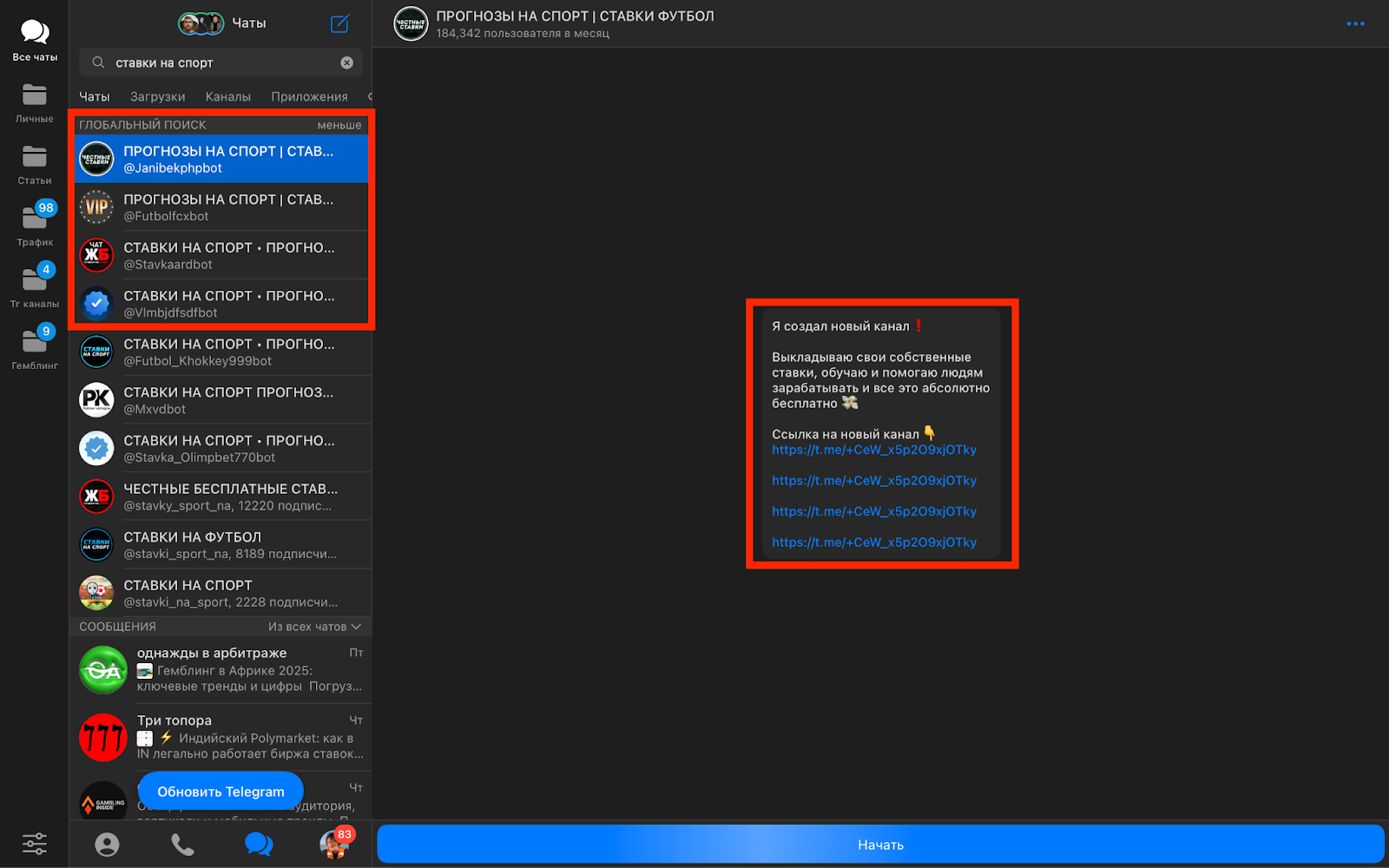1389x868 pixels.
Task: Switch to the Загрузки tab
Action: pos(158,96)
